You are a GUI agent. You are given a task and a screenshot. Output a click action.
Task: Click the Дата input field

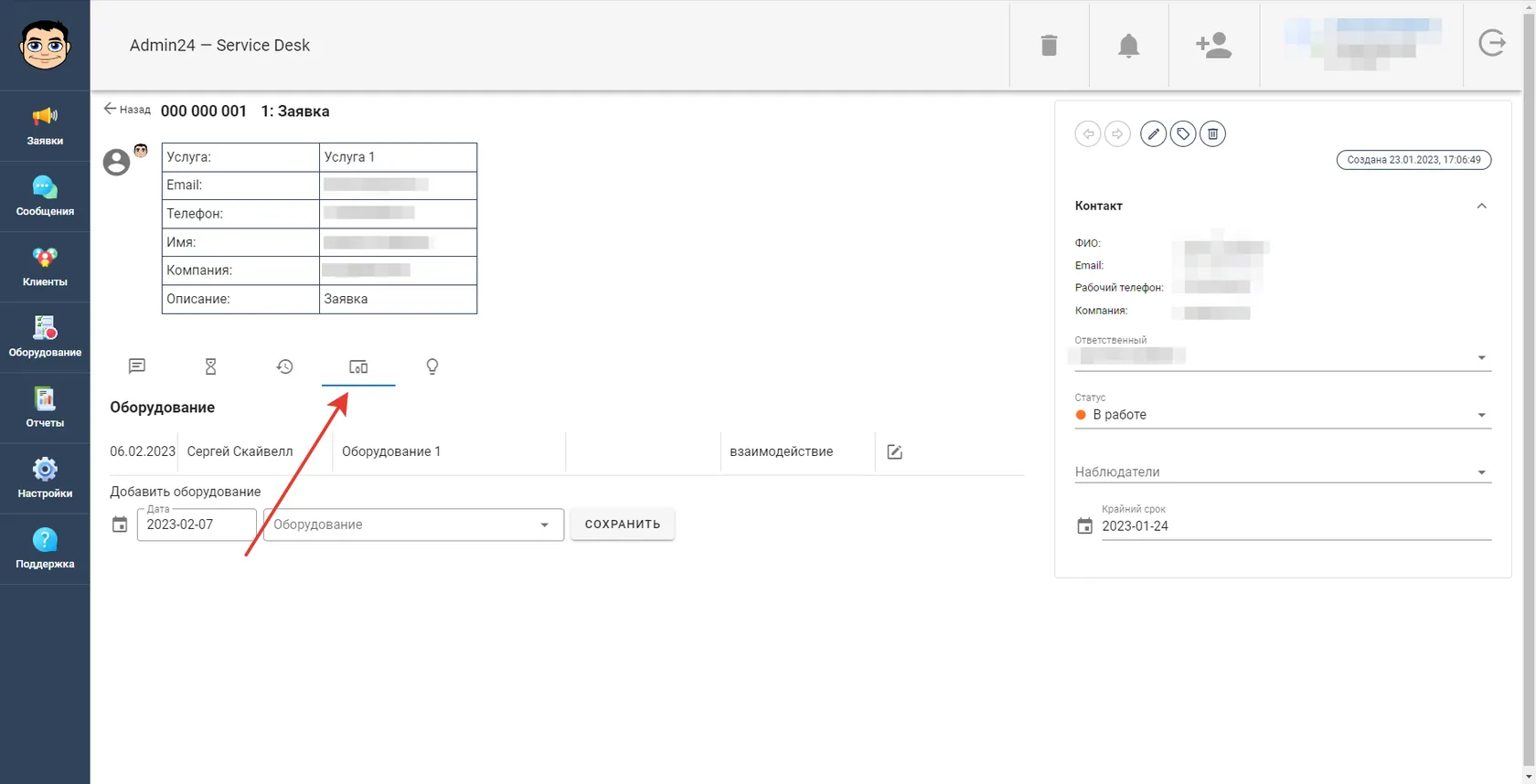pos(197,524)
